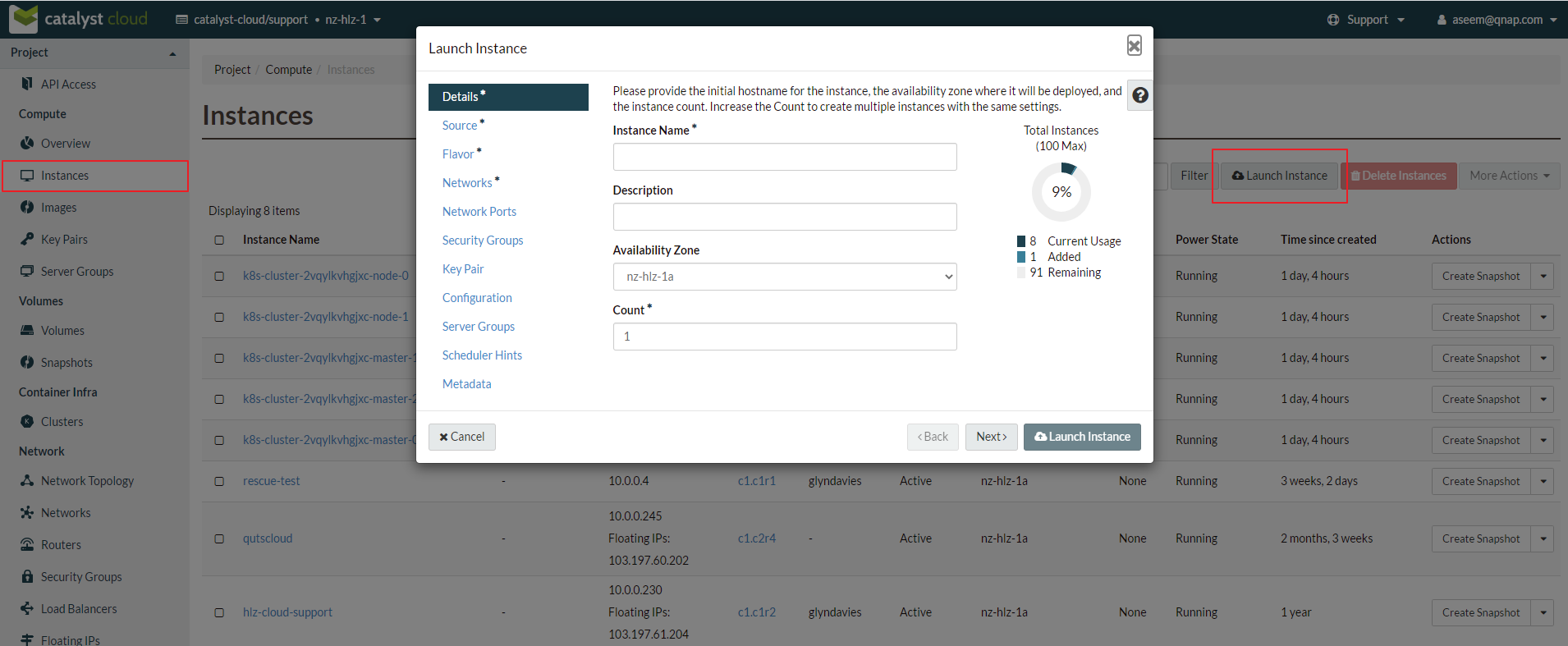Screen dimensions: 1568x646
Task: Click the Network Topology icon in sidebar
Action: (27, 480)
